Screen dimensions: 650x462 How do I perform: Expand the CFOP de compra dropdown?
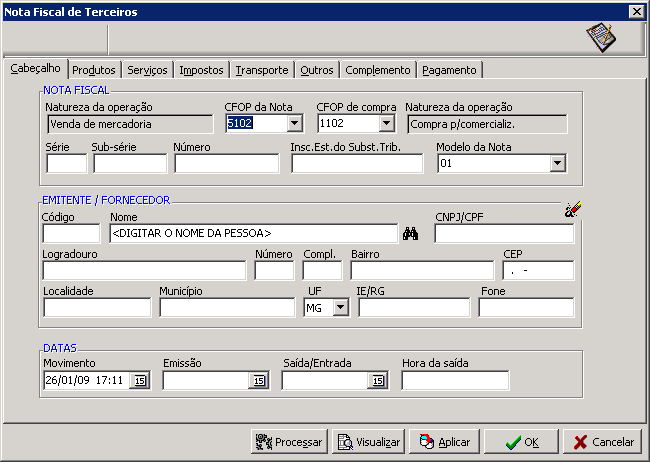click(387, 124)
